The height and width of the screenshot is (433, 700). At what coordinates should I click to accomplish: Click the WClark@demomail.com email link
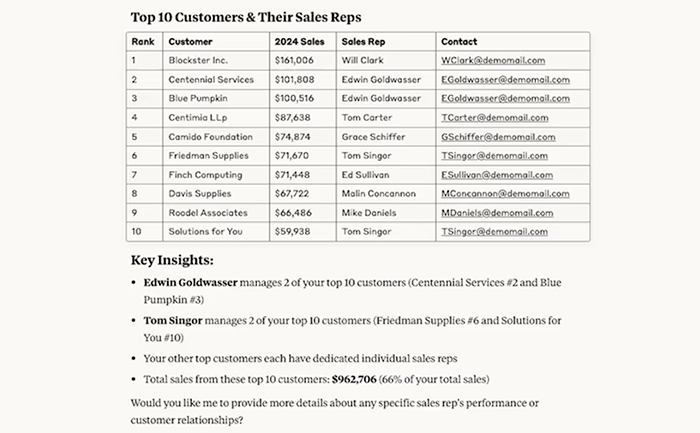point(493,60)
